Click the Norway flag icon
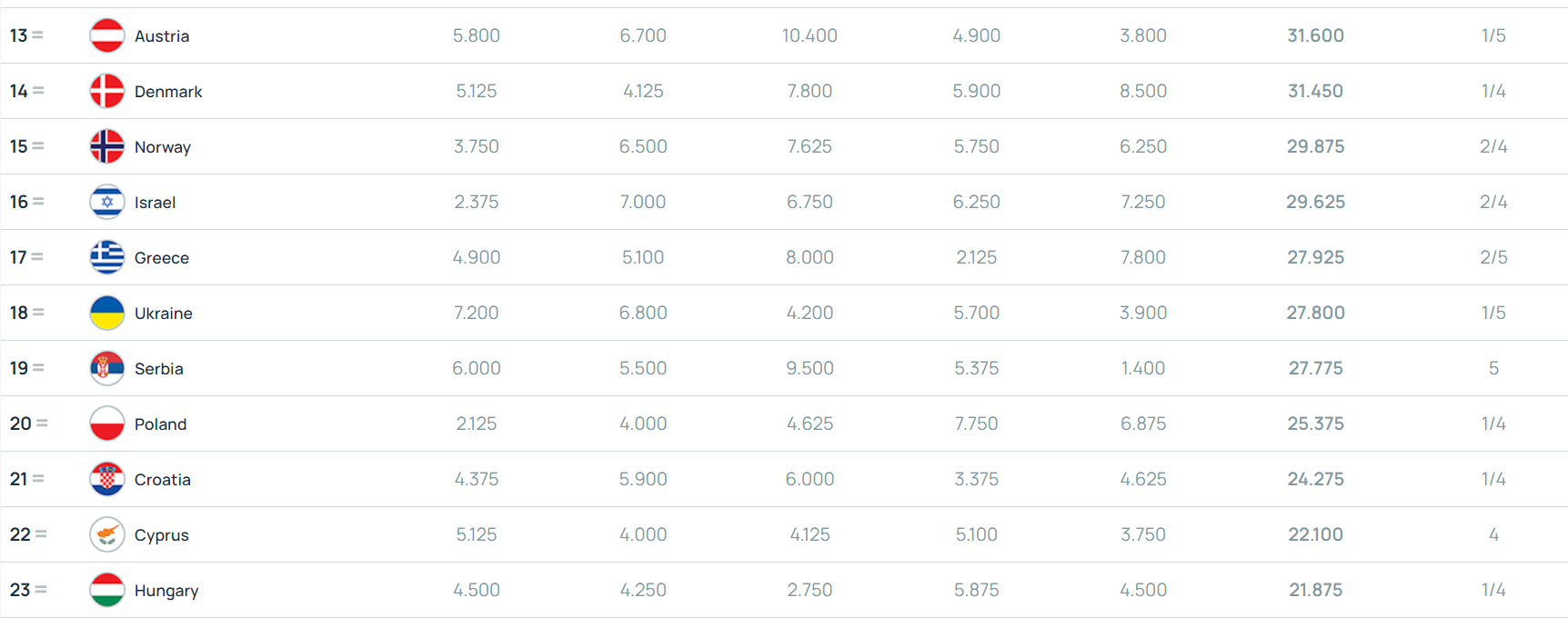Image resolution: width=1568 pixels, height=618 pixels. (x=106, y=146)
